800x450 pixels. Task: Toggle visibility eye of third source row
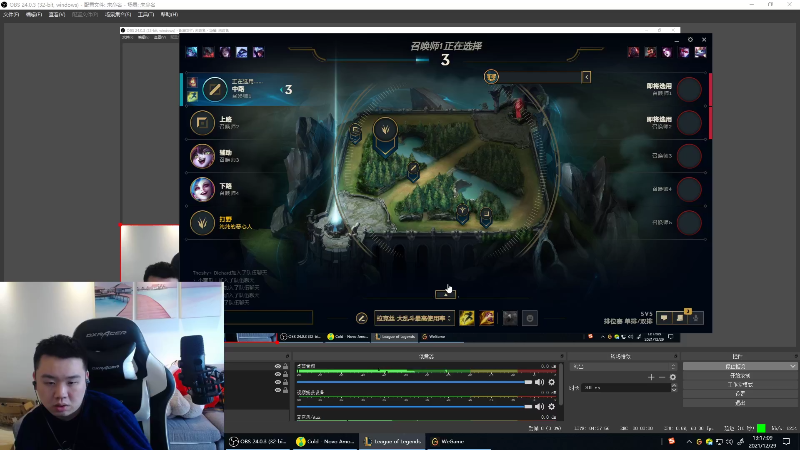tap(278, 382)
